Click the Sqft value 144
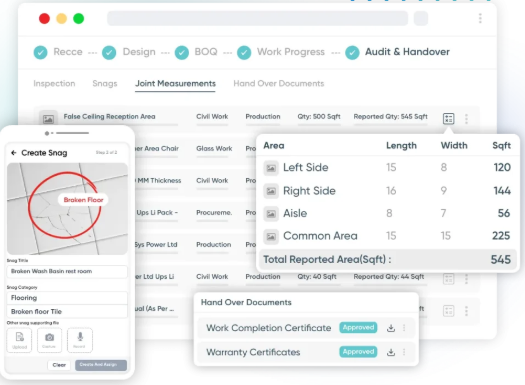 click(x=502, y=191)
